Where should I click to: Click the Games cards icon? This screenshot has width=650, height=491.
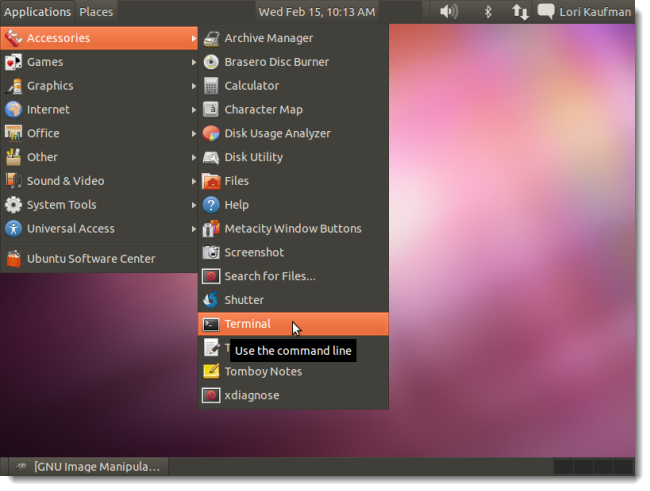pos(14,62)
